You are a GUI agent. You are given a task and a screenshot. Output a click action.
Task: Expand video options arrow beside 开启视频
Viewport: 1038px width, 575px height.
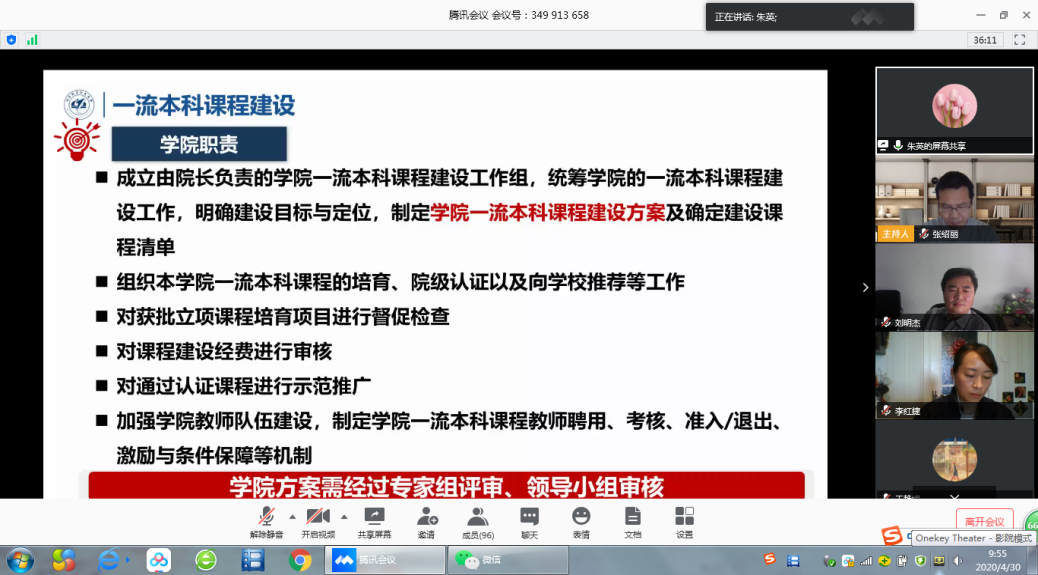(x=344, y=517)
